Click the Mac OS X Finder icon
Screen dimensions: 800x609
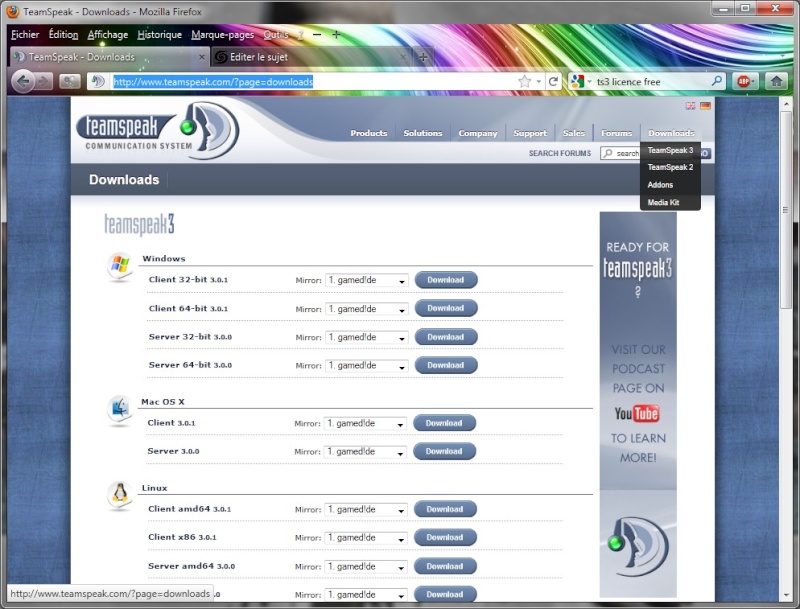[119, 409]
